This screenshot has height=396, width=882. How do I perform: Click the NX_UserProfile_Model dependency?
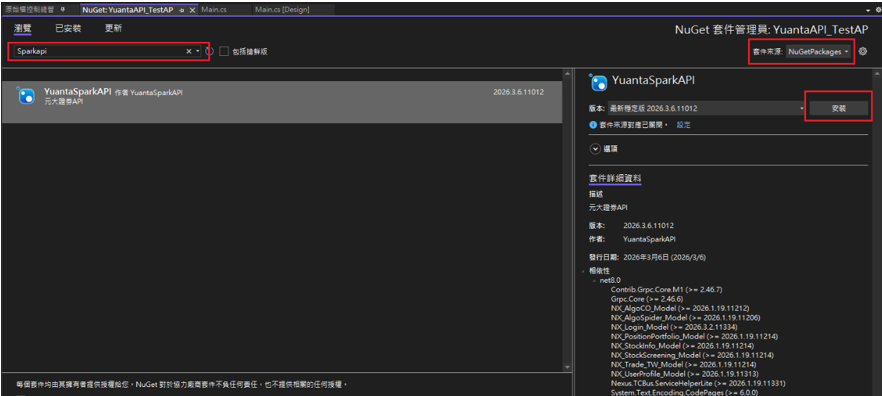(x=685, y=374)
